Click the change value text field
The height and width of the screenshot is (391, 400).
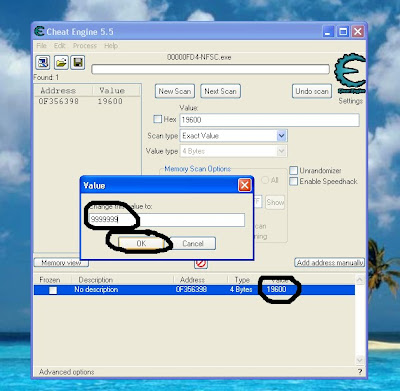167,220
